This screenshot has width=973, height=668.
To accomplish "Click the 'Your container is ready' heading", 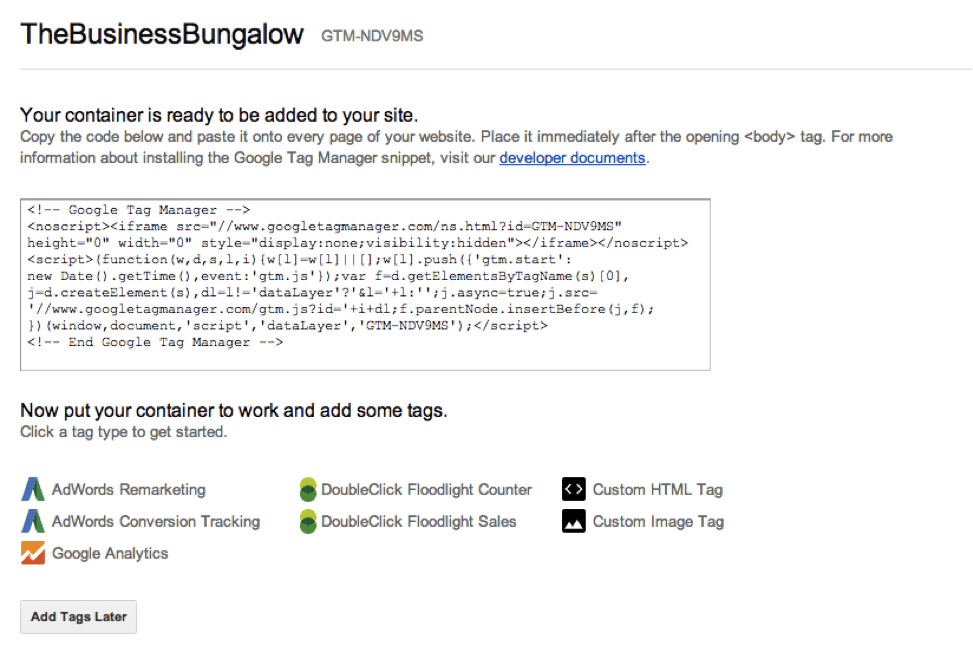I will point(219,115).
